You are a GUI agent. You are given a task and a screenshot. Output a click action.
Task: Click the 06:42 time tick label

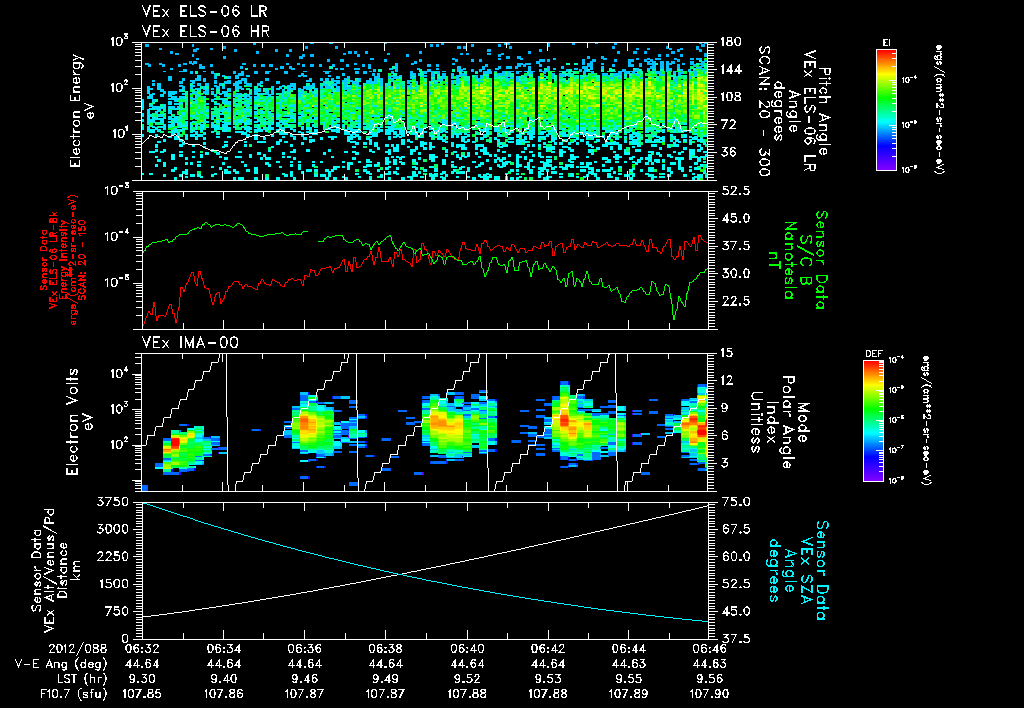coord(547,649)
